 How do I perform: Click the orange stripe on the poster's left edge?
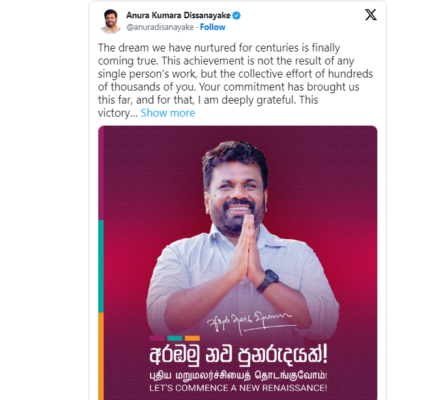click(x=101, y=356)
